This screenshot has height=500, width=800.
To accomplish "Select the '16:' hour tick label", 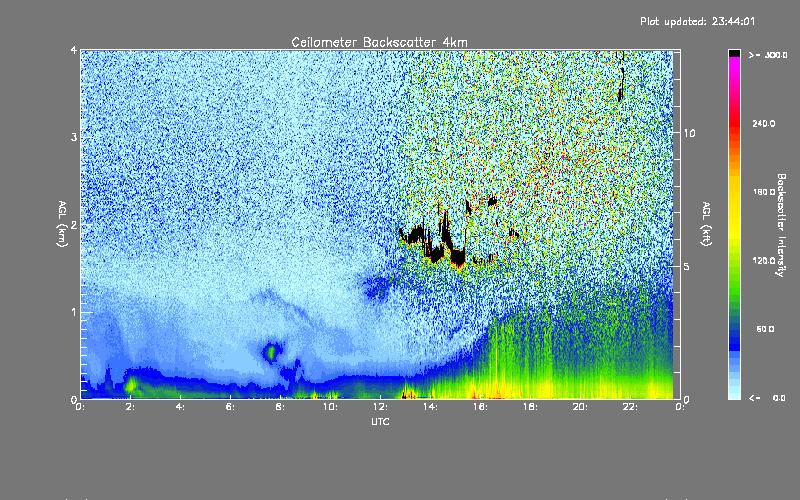I will [481, 407].
